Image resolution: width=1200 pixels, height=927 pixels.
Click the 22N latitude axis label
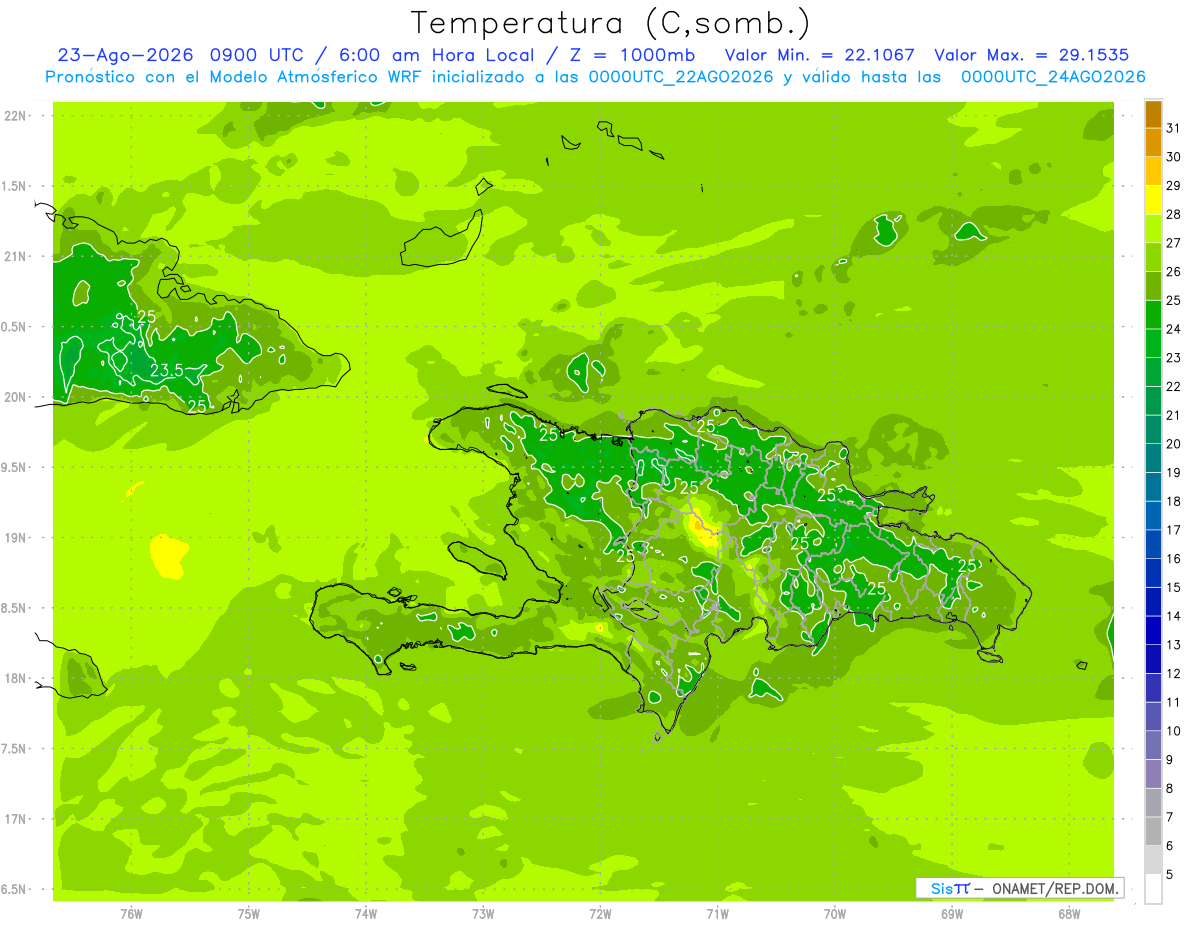[14, 116]
